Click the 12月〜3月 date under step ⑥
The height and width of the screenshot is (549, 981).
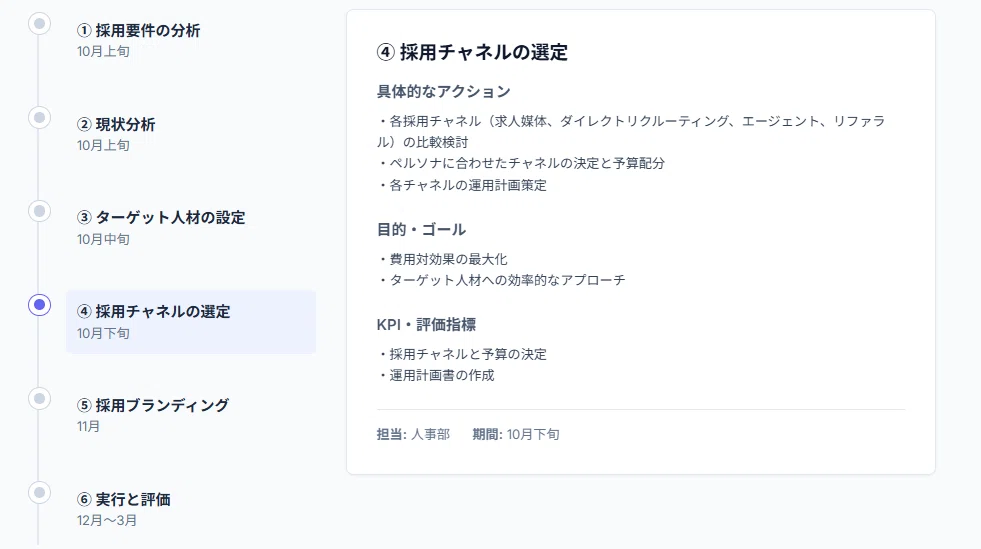(x=107, y=520)
